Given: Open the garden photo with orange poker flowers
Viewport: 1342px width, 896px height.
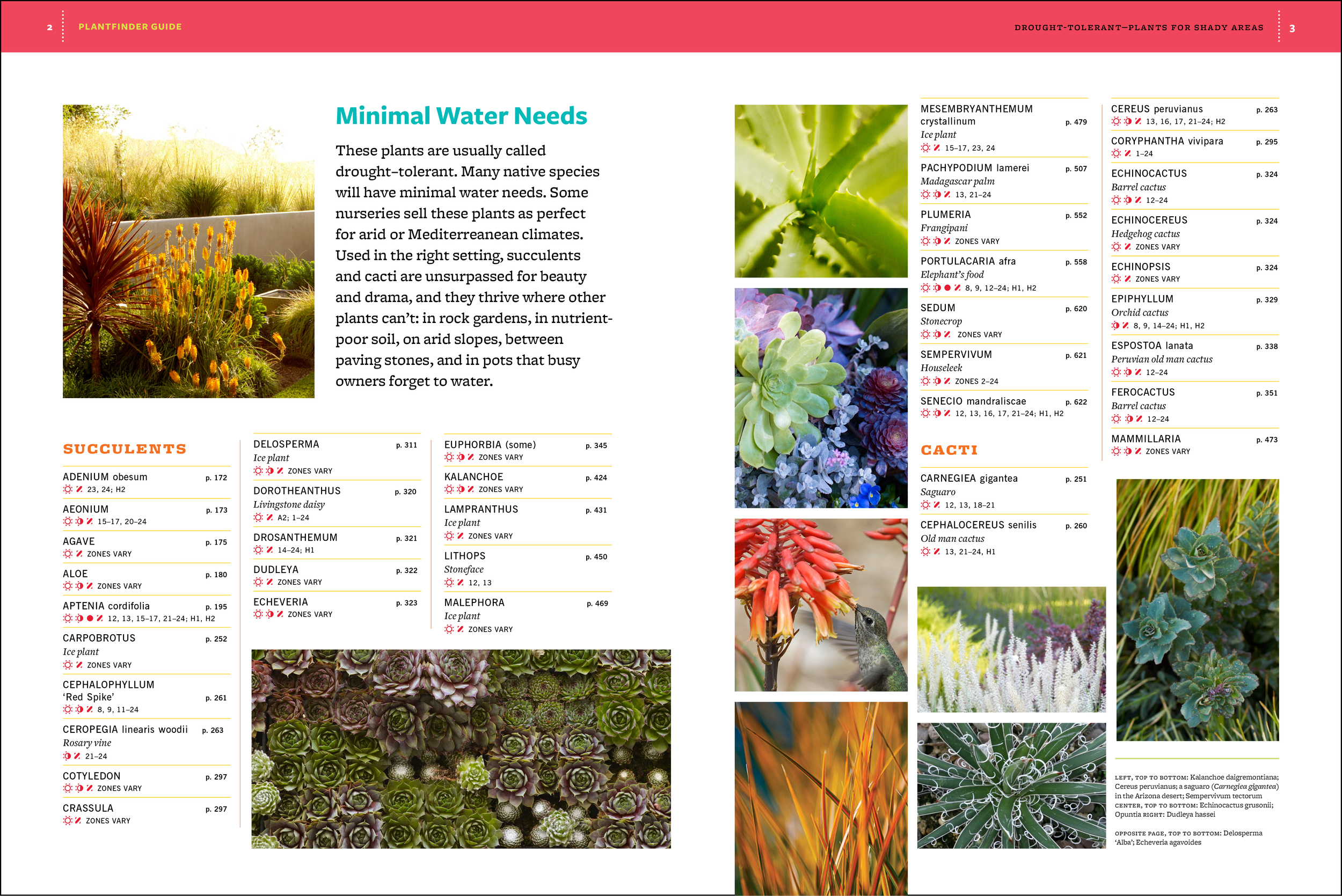Looking at the screenshot, I should [188, 252].
